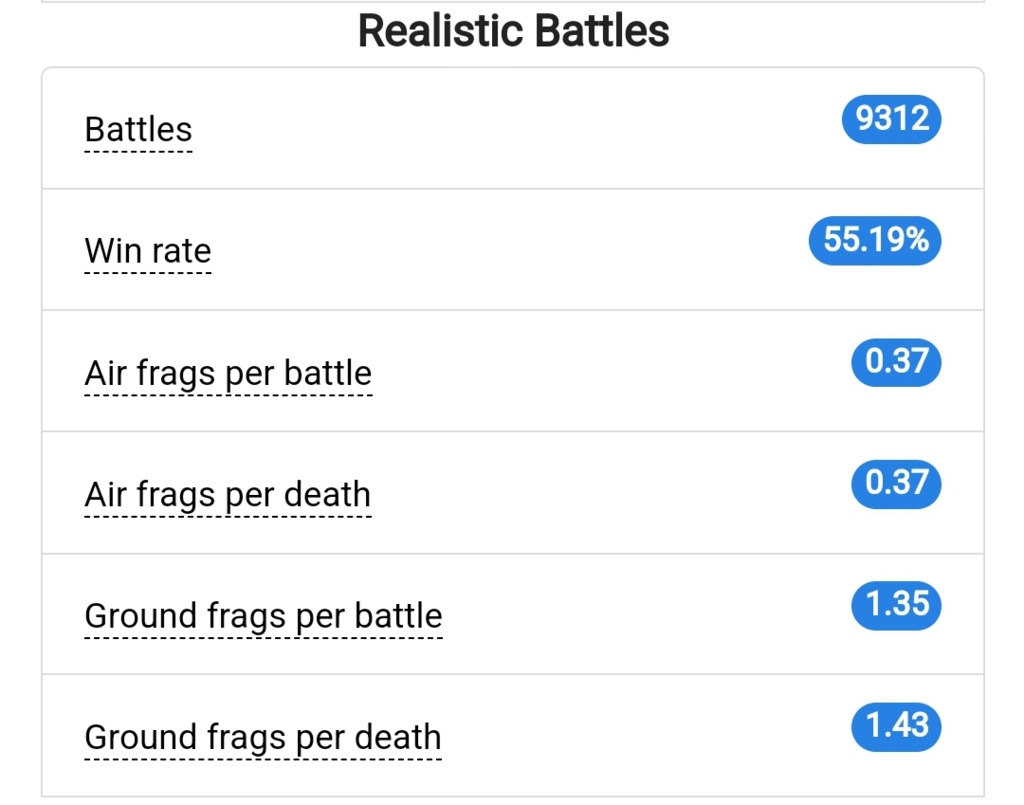Image resolution: width=1024 pixels, height=805 pixels.
Task: Click the 9312 battles badge
Action: 891,119
